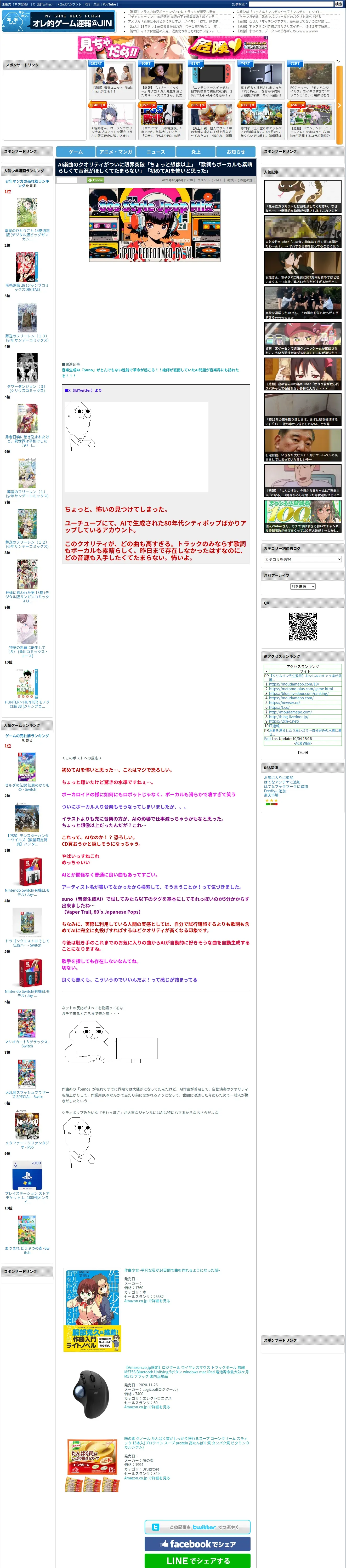Open the snake VTuber popular article thumbnail
Viewport: 346px width, 1568px height.
click(x=303, y=197)
